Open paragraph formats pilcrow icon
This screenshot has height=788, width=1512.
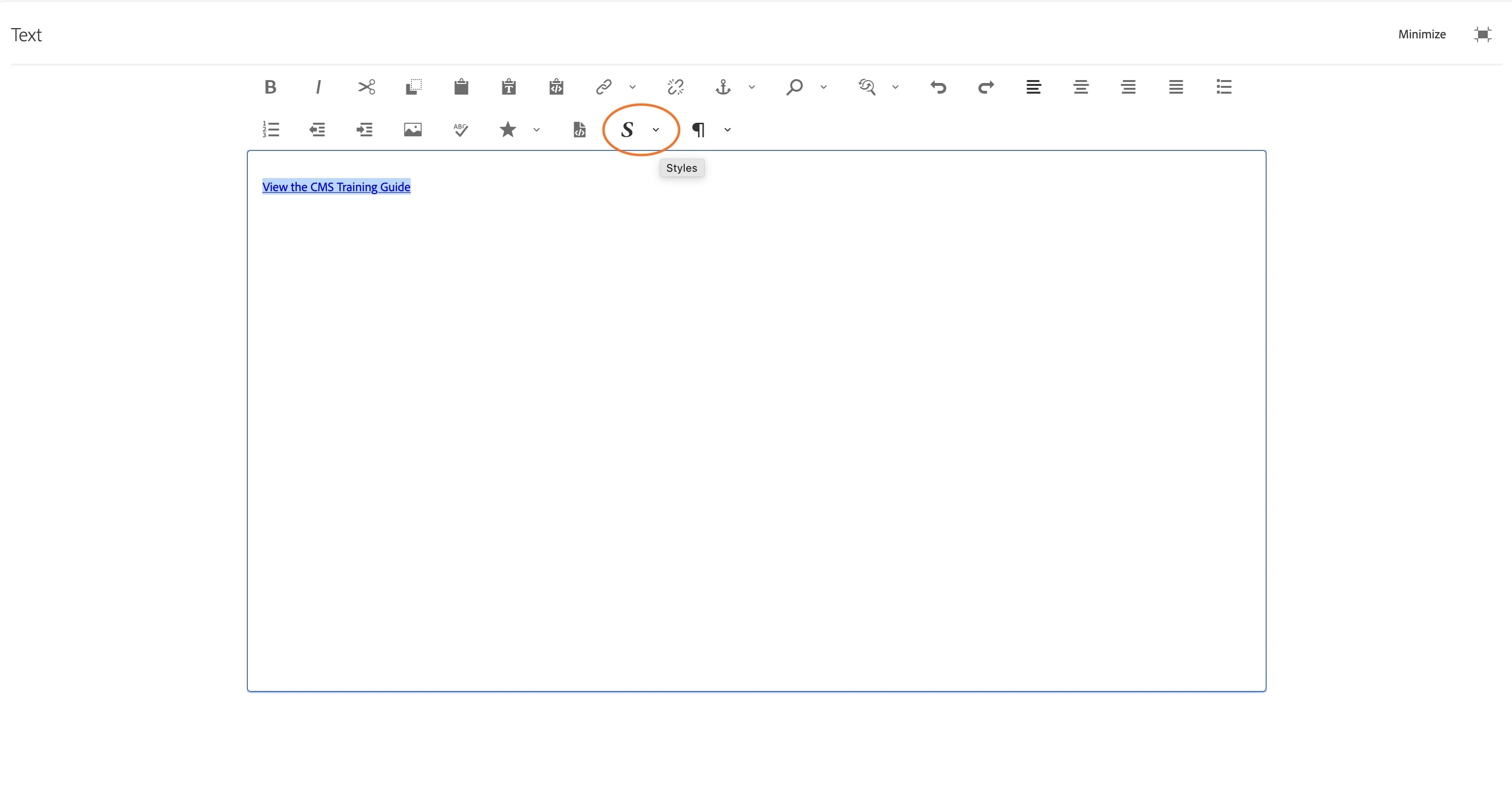pos(698,130)
